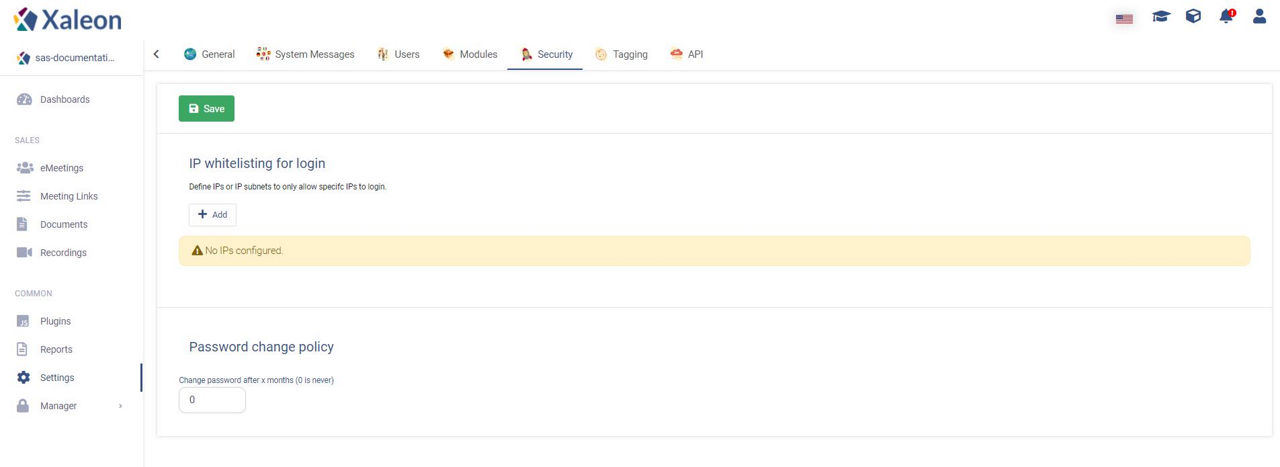Open the user profile icon
1280x467 pixels.
point(1259,17)
